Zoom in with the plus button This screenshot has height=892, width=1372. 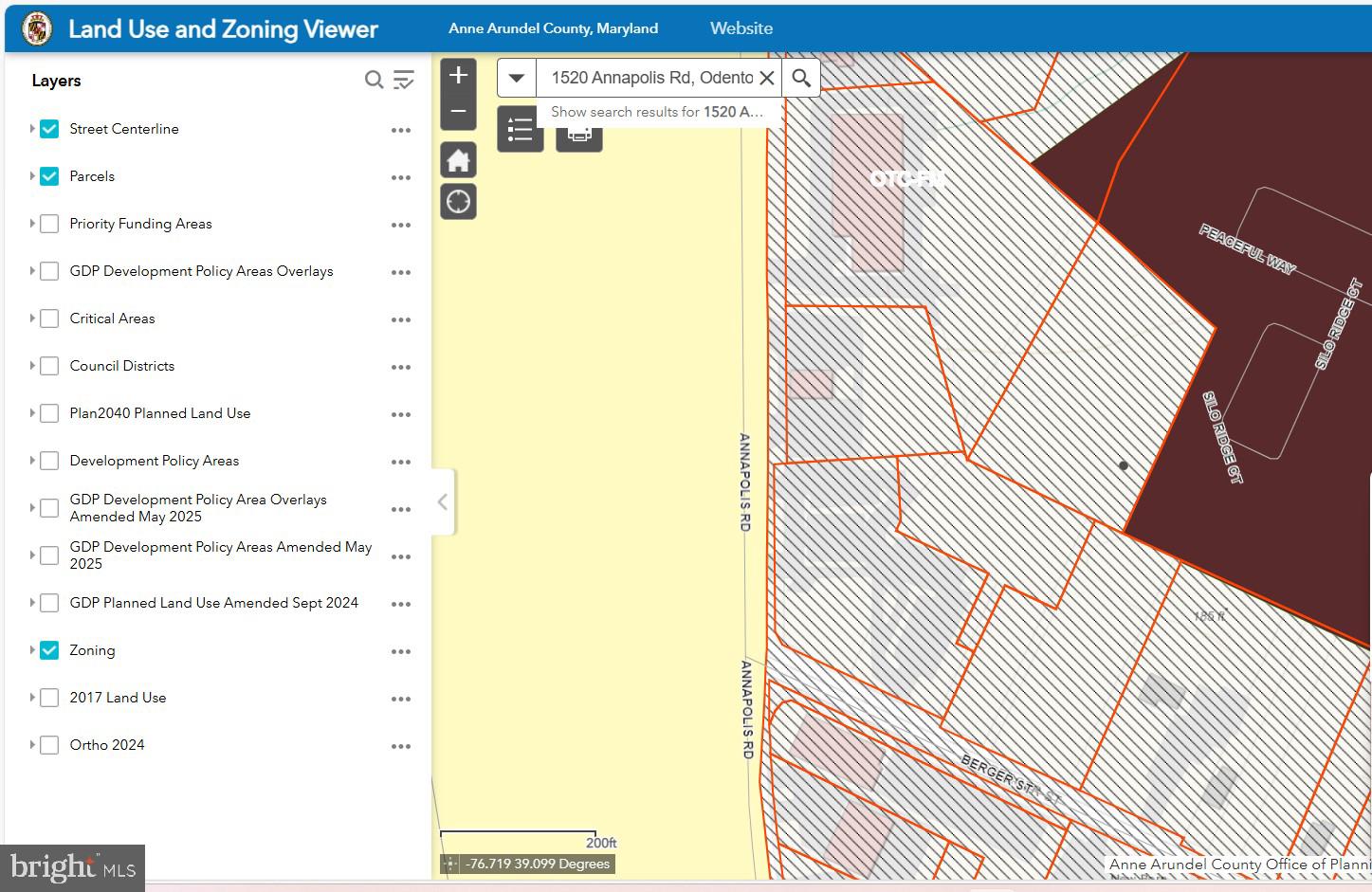click(x=458, y=75)
